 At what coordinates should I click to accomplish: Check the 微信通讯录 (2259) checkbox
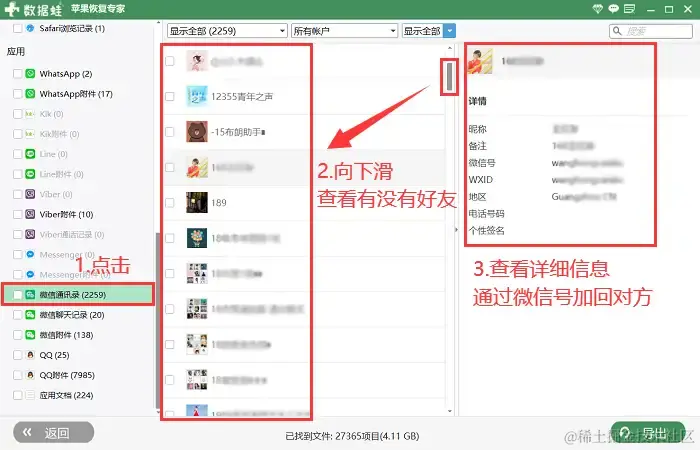(x=17, y=295)
